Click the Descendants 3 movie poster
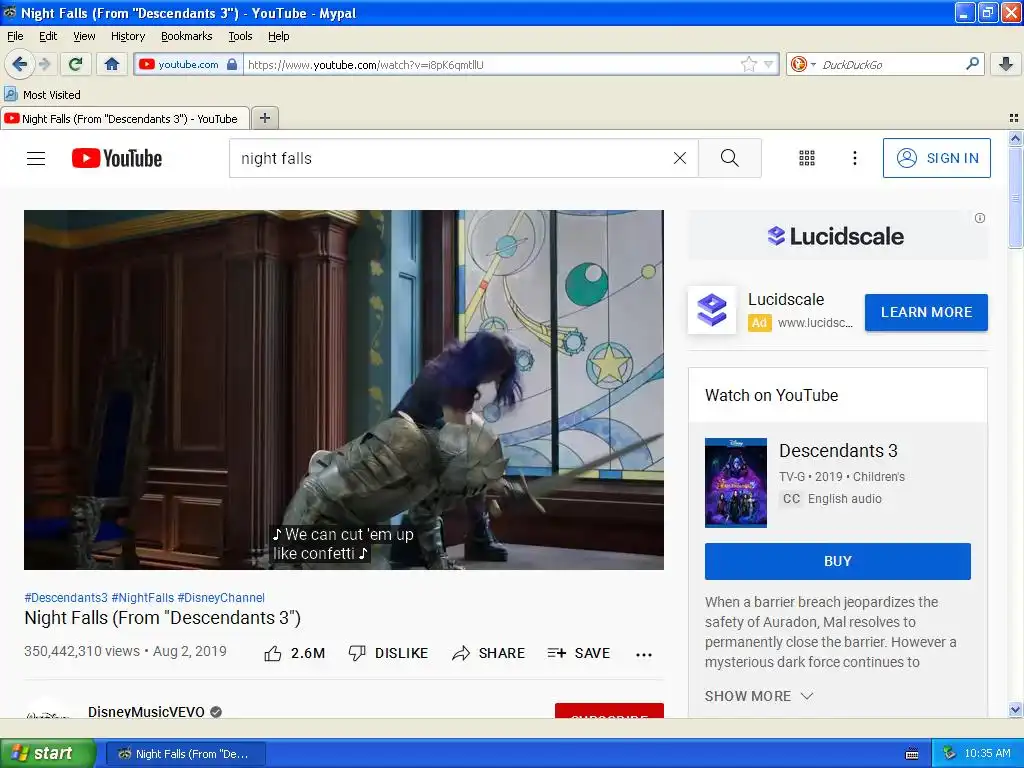The width and height of the screenshot is (1024, 768). [735, 483]
